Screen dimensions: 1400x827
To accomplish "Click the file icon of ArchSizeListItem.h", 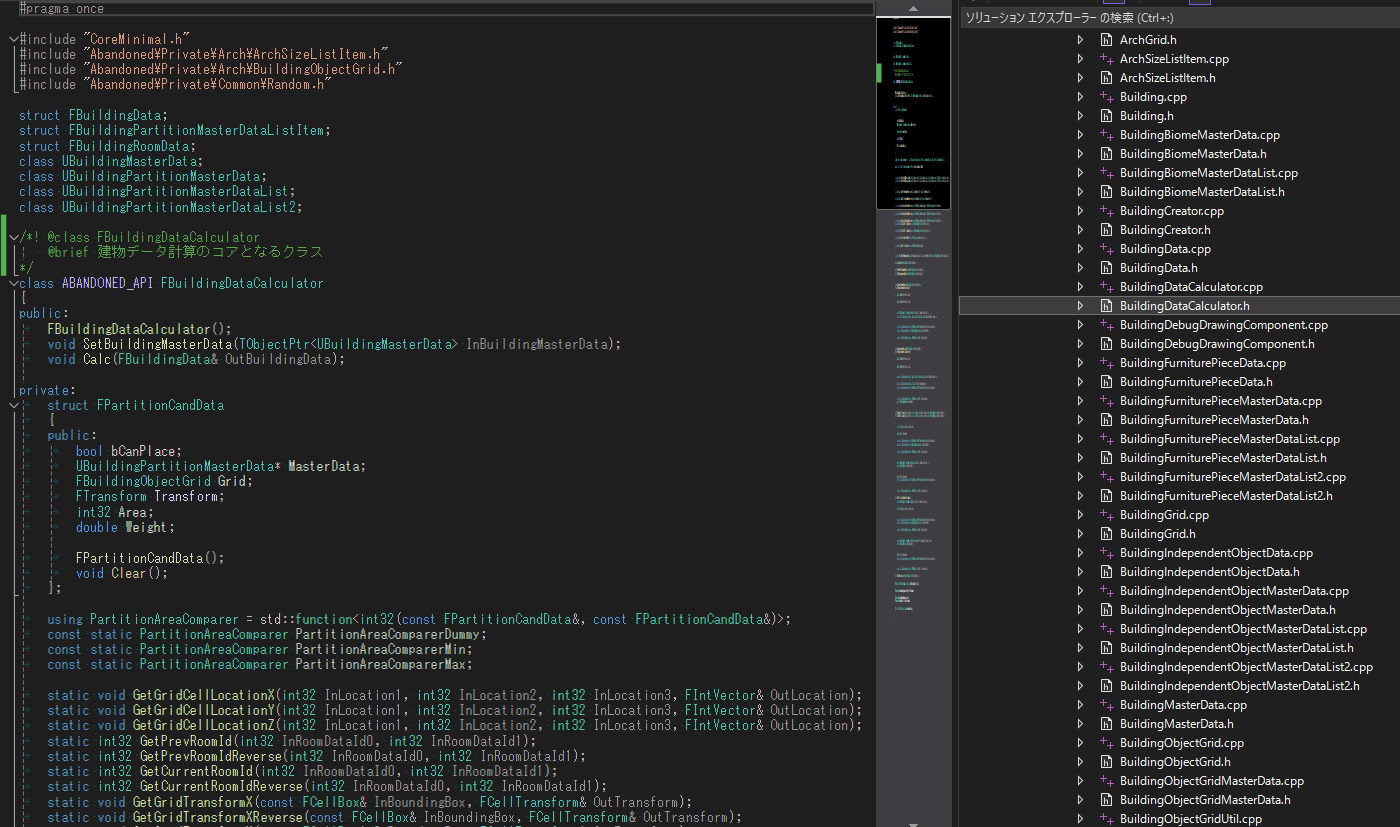I will [1106, 77].
